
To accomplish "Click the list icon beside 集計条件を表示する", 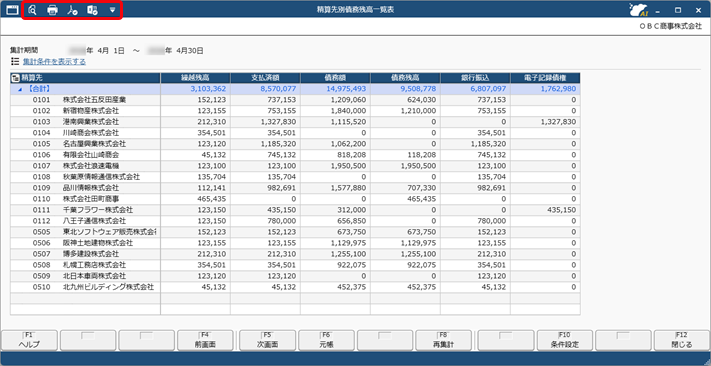I will [15, 62].
